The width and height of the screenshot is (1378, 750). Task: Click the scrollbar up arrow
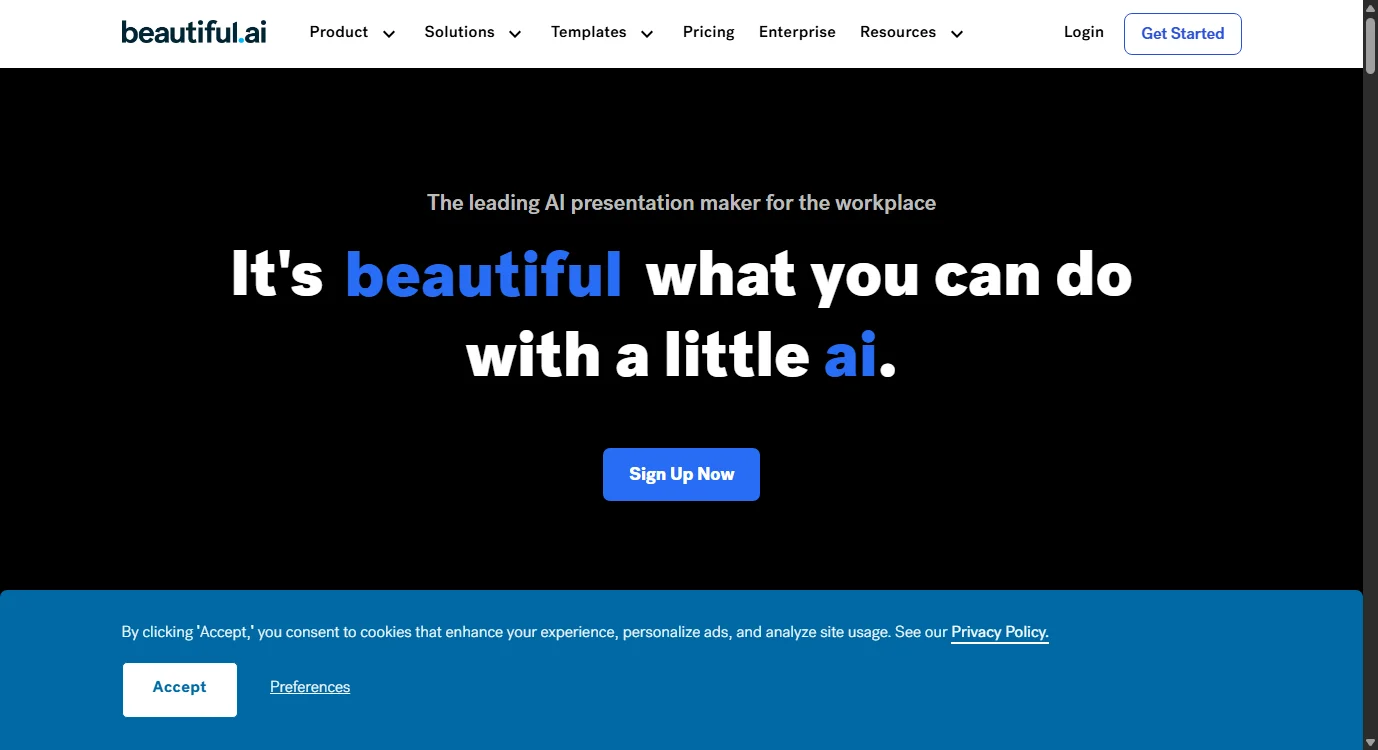click(x=1370, y=7)
